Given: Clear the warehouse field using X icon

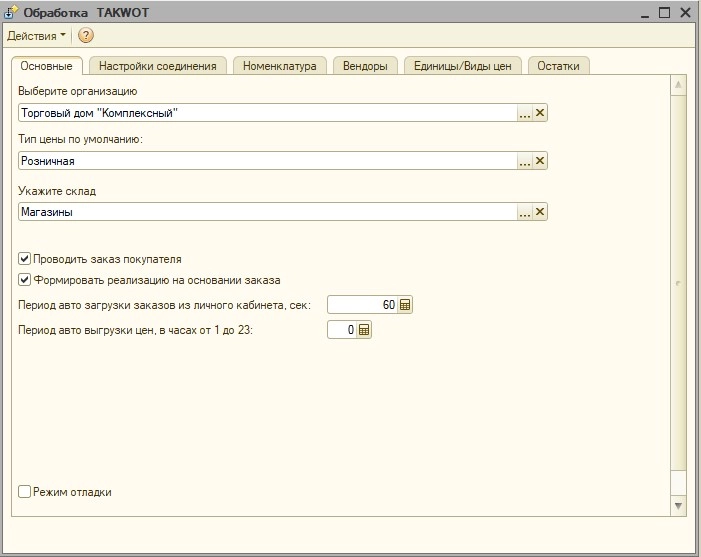Looking at the screenshot, I should (540, 212).
